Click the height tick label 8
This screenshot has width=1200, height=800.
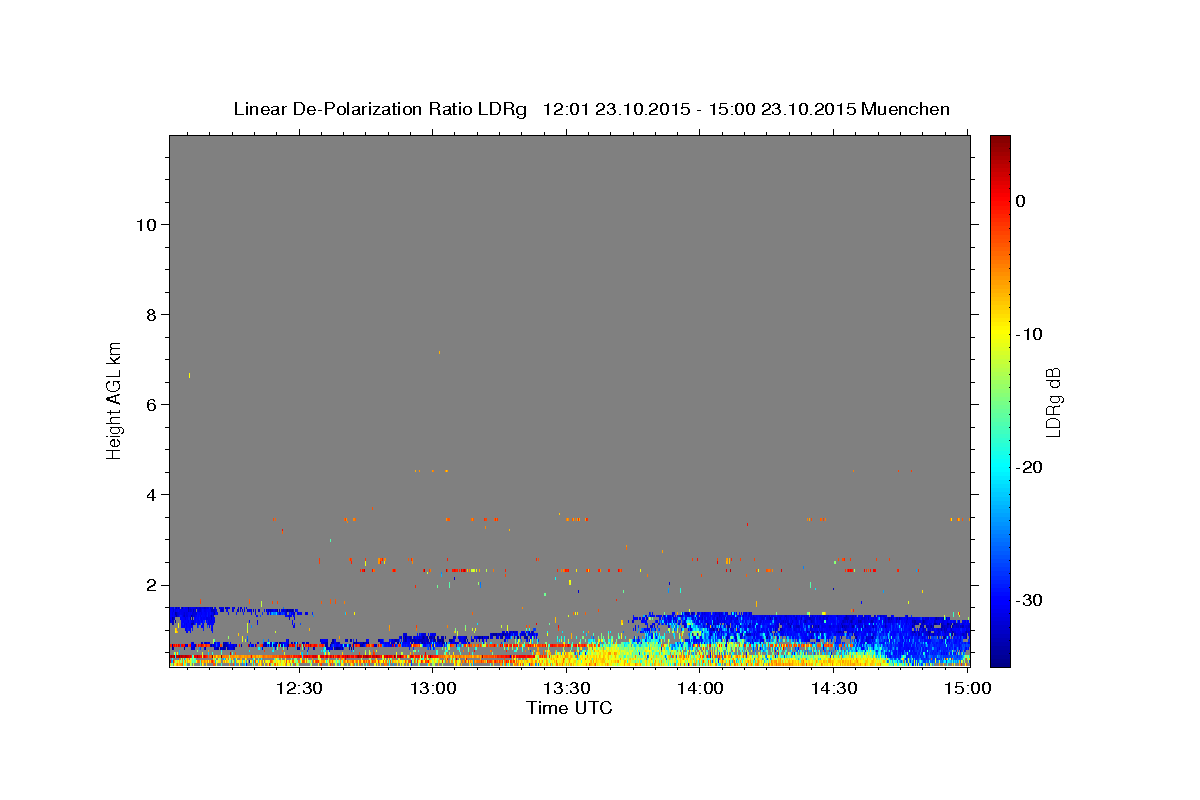point(149,314)
